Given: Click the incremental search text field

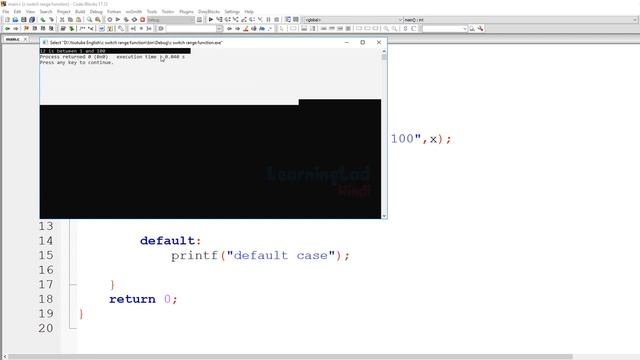Looking at the screenshot, I should [x=191, y=29].
